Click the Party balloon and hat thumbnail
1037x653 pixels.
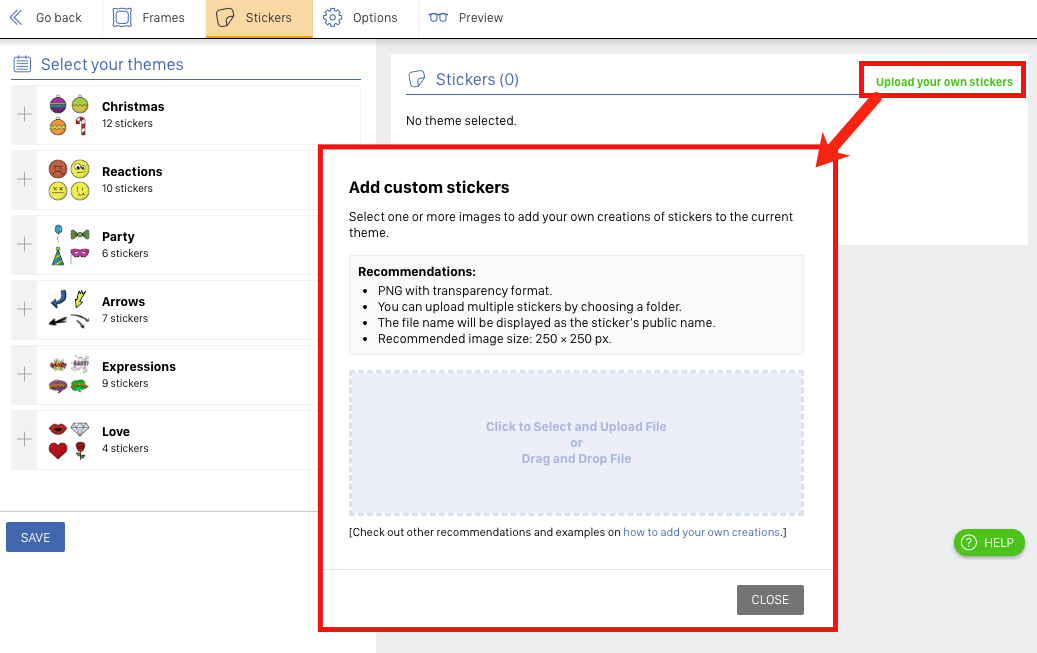[69, 244]
